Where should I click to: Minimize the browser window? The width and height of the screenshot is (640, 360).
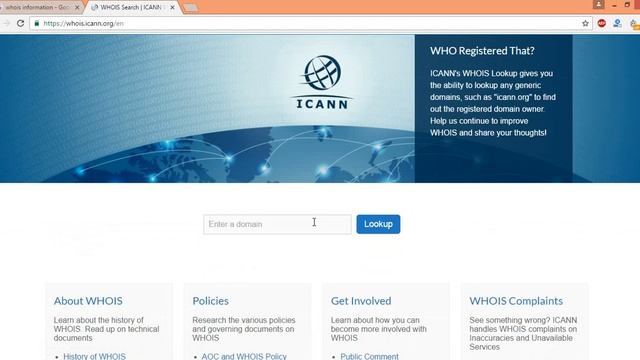coord(614,5)
